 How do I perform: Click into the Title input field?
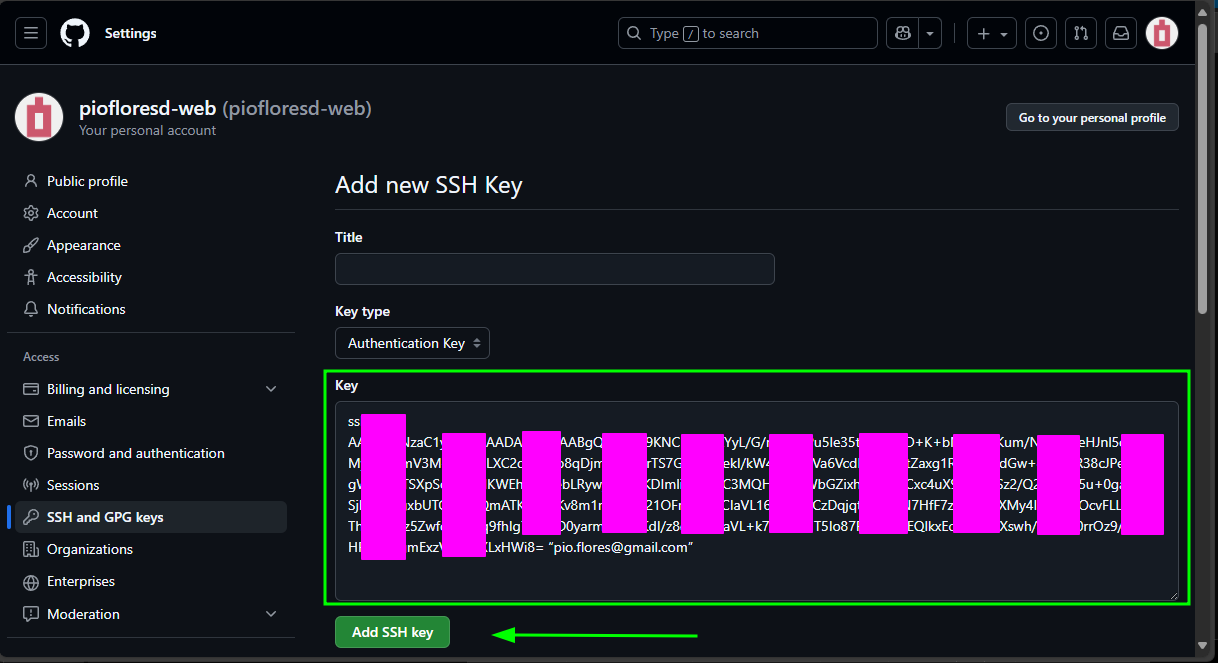[x=554, y=269]
